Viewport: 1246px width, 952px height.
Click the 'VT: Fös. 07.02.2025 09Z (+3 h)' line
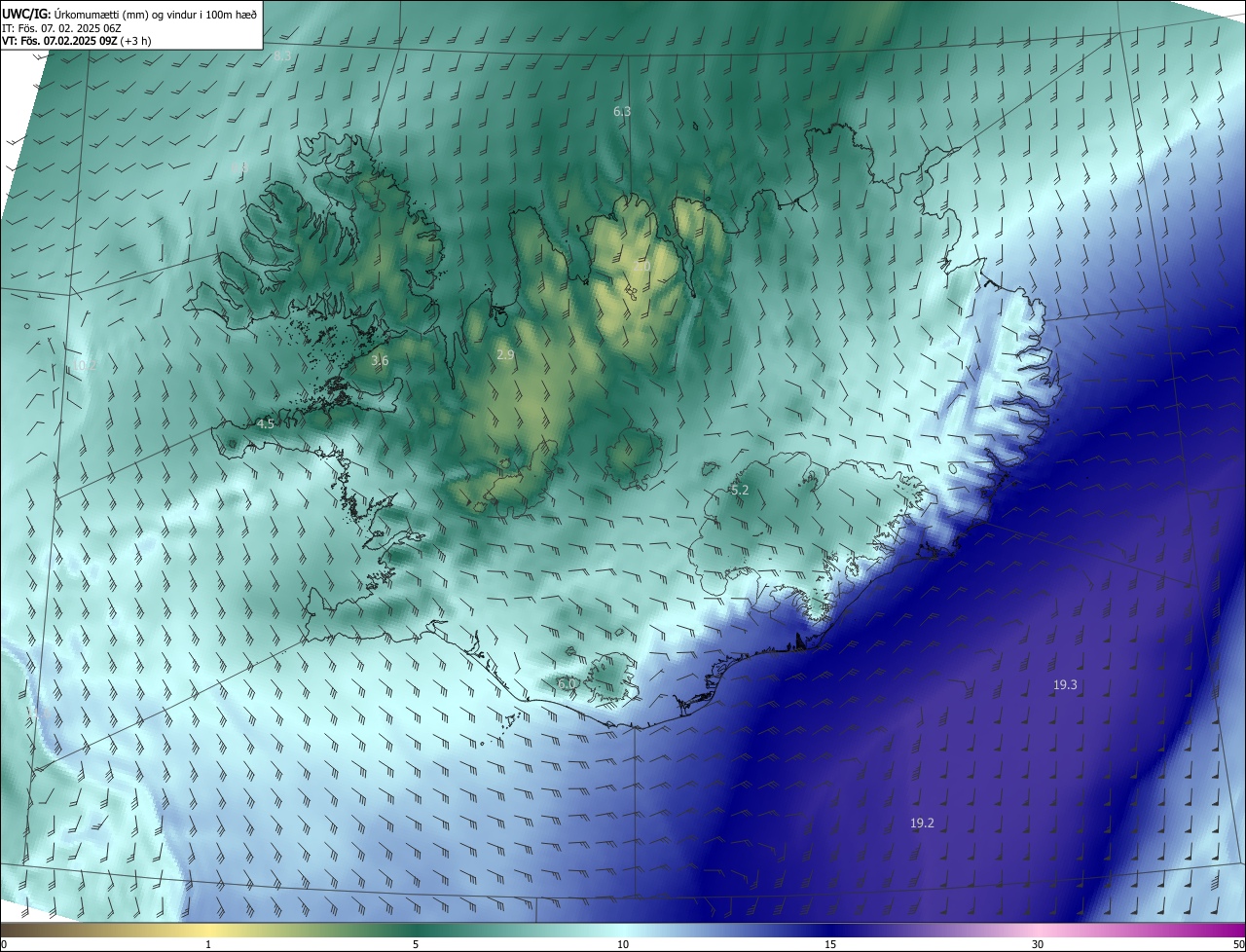pyautogui.click(x=76, y=41)
